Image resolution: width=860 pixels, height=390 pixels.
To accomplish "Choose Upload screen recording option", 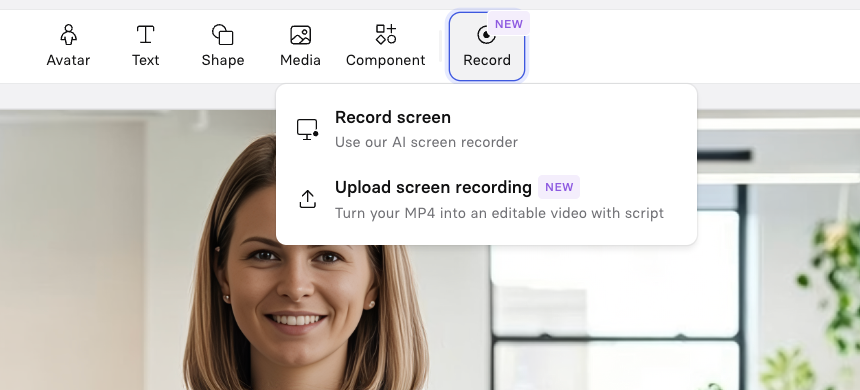I will 486,199.
